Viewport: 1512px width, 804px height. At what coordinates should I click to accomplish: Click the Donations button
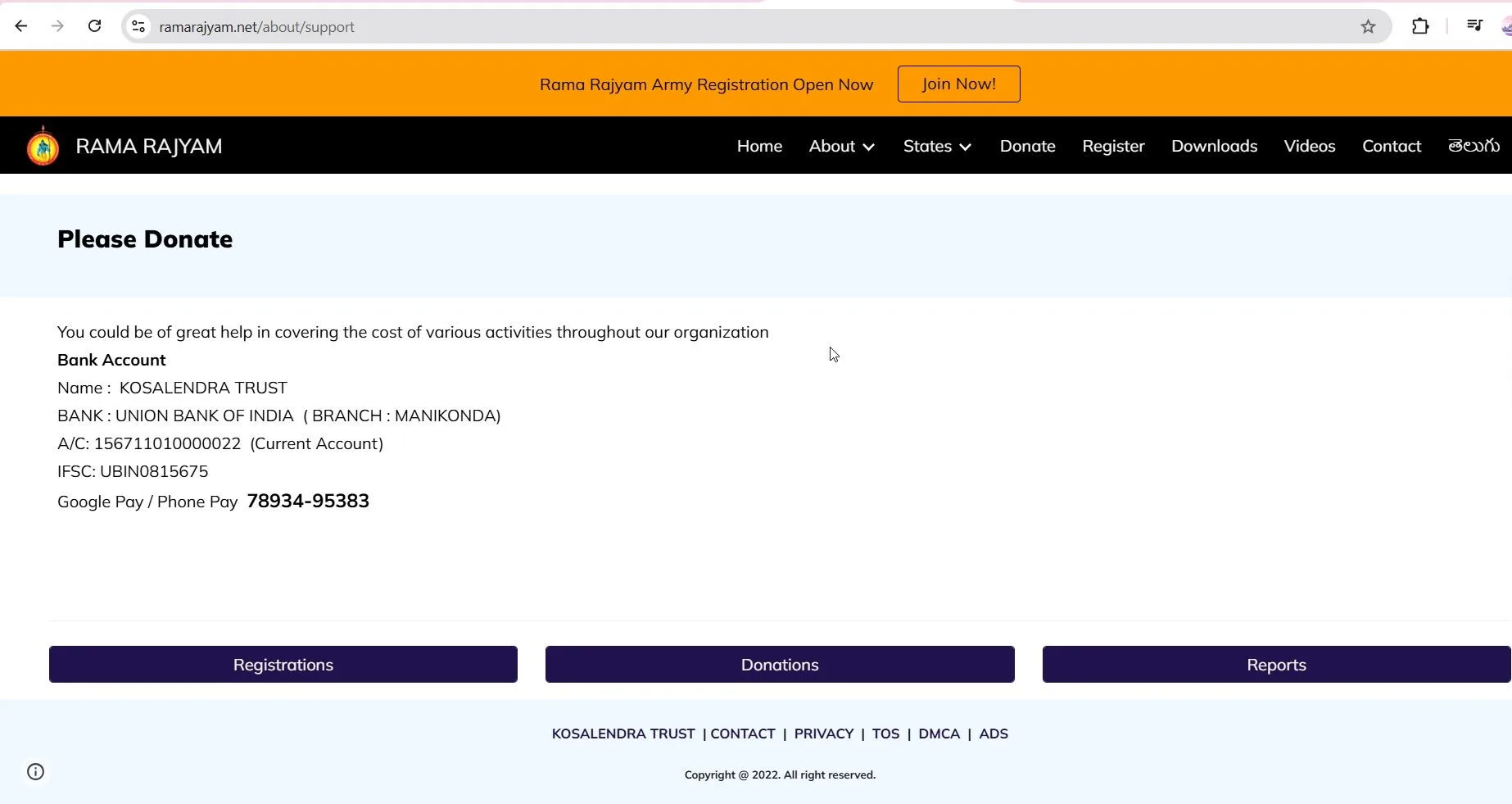tap(780, 665)
